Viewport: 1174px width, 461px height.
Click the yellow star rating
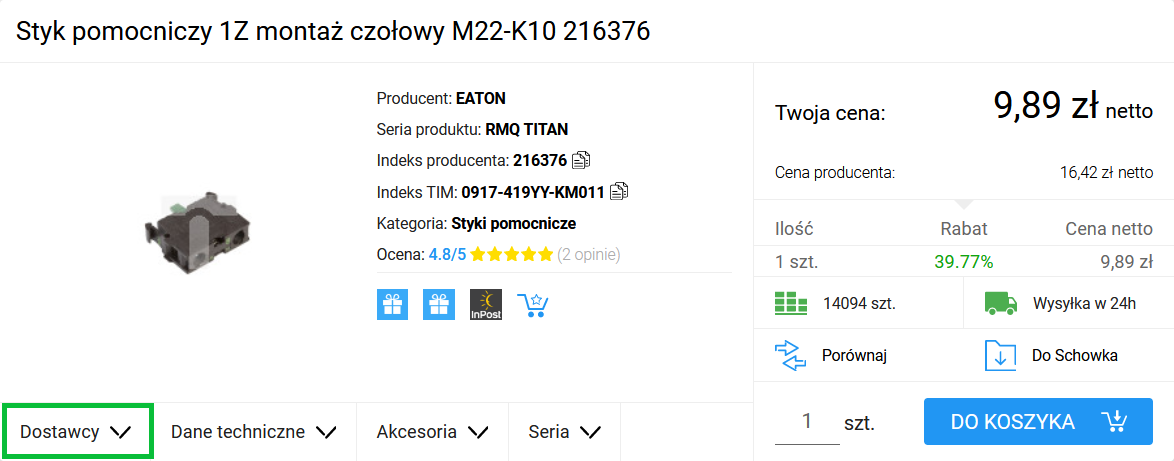[x=511, y=254]
